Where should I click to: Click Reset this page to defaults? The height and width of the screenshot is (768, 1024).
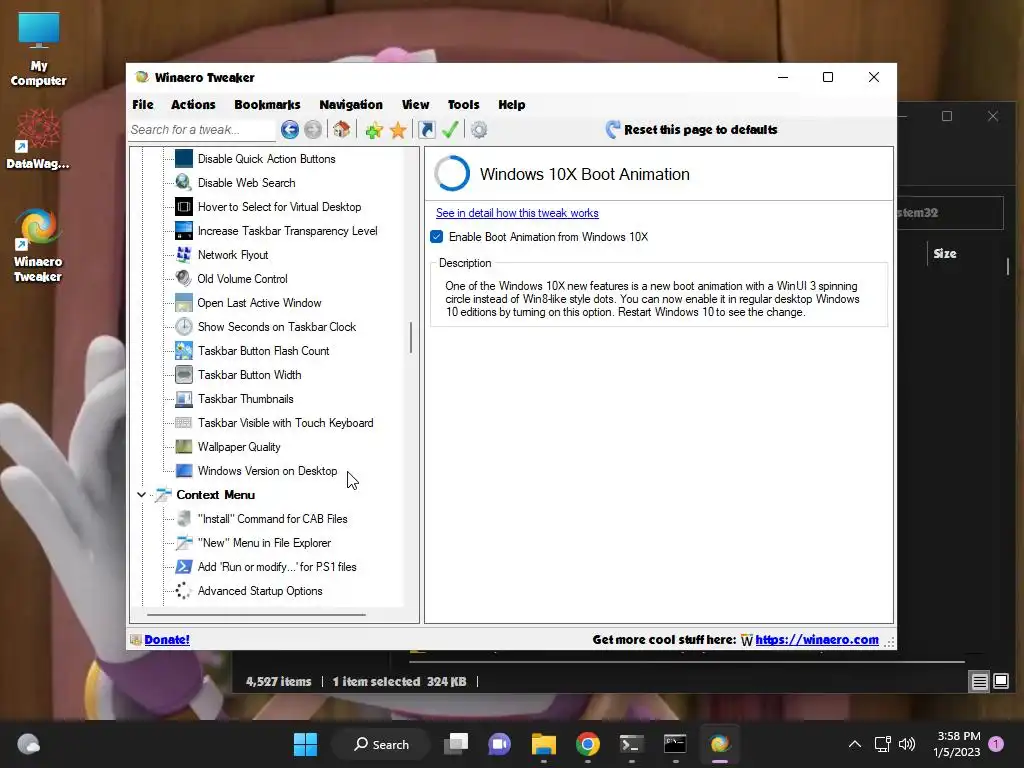[x=691, y=129]
